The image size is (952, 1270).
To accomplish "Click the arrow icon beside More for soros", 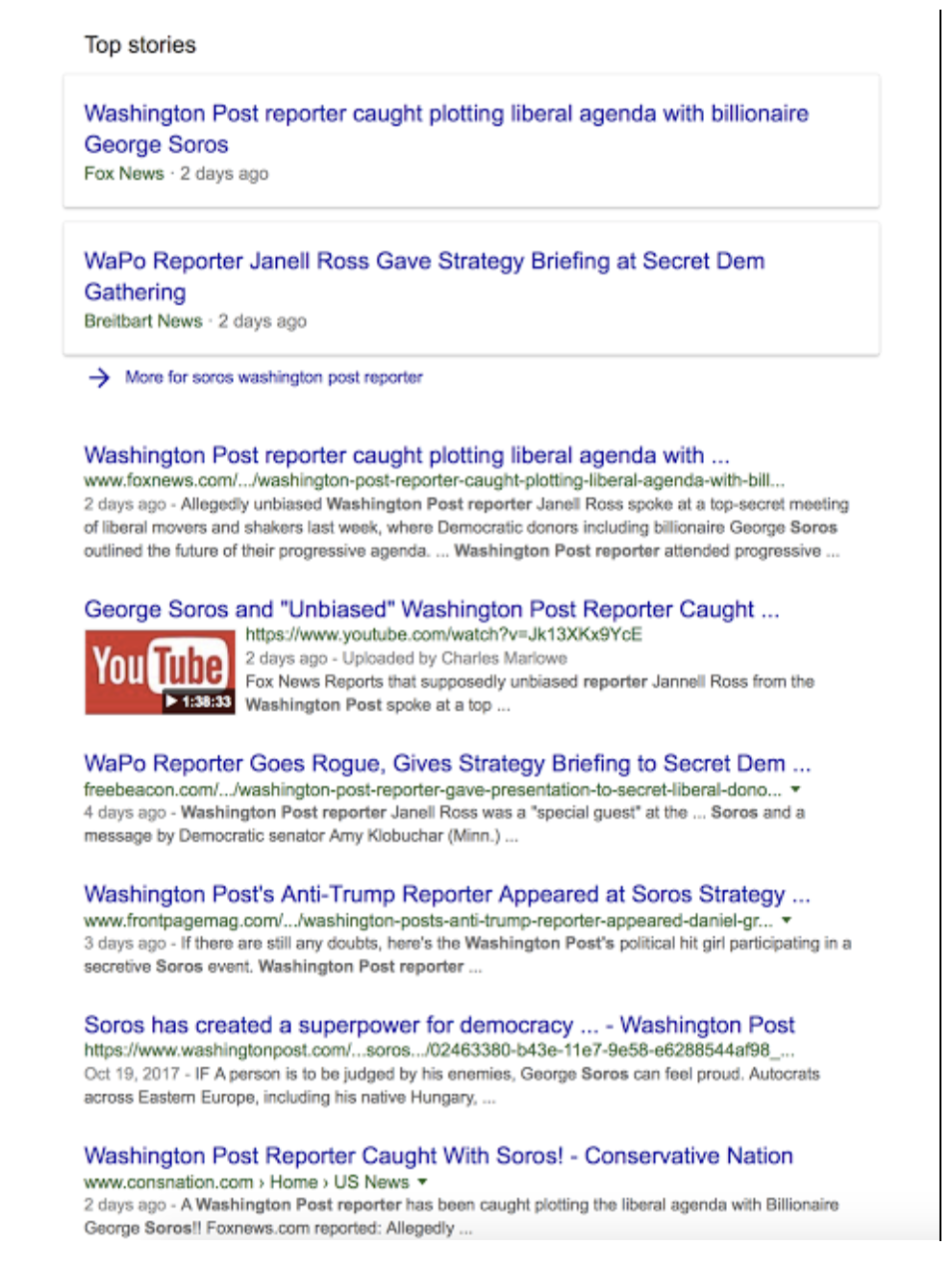I will (99, 377).
